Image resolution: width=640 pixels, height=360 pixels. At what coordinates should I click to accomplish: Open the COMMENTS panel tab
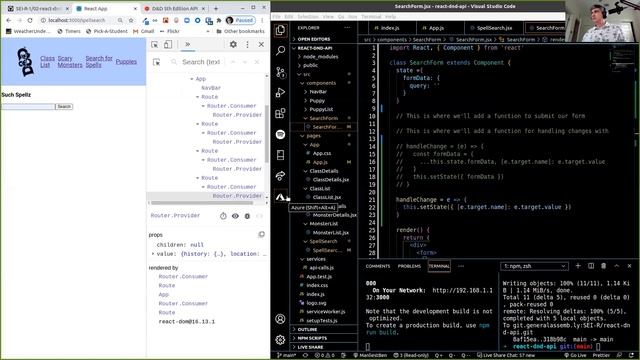point(378,266)
